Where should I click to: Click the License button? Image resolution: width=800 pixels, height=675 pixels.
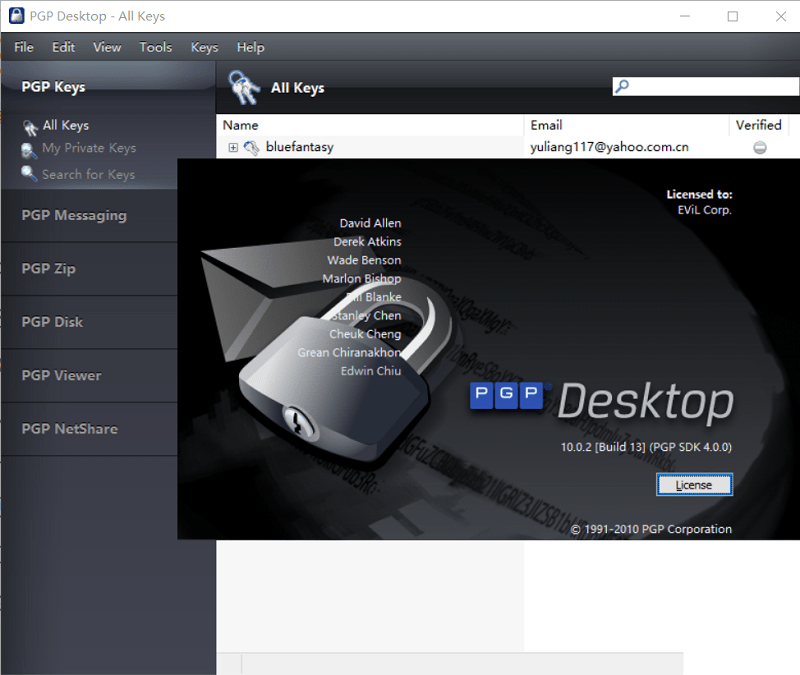694,485
